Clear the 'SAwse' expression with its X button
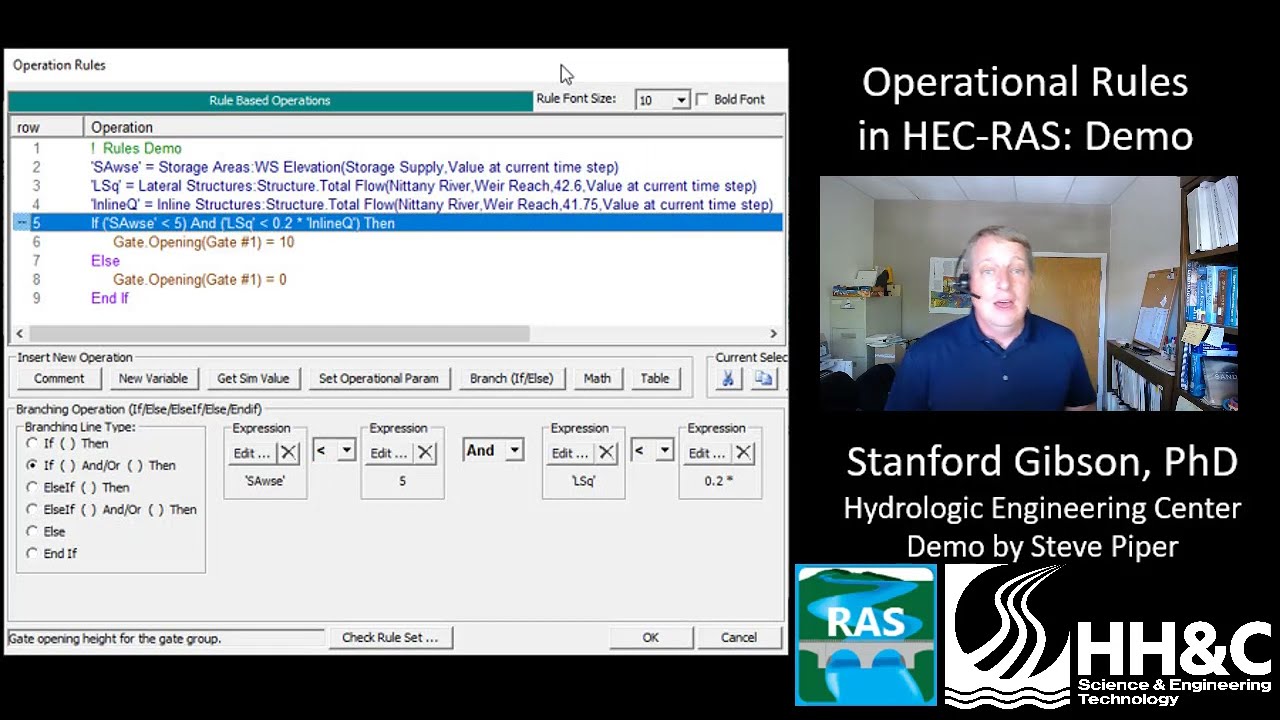This screenshot has width=1280, height=720. point(288,453)
